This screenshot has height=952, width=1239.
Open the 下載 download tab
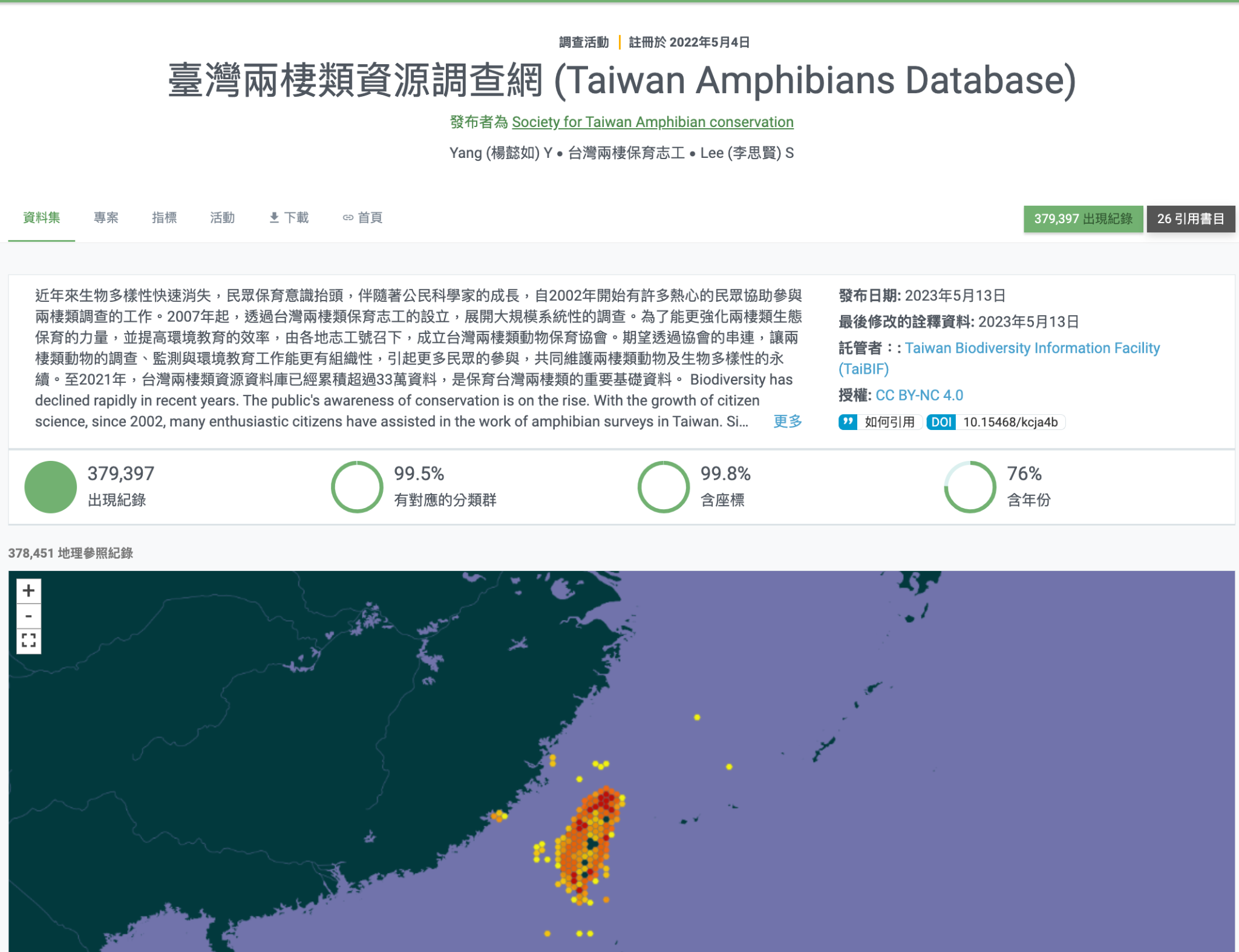pyautogui.click(x=289, y=218)
